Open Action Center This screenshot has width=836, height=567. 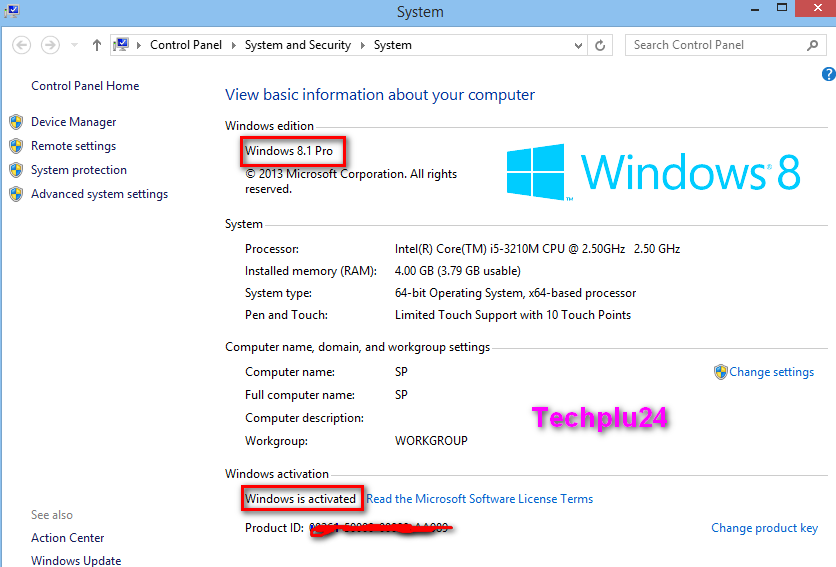pos(68,538)
